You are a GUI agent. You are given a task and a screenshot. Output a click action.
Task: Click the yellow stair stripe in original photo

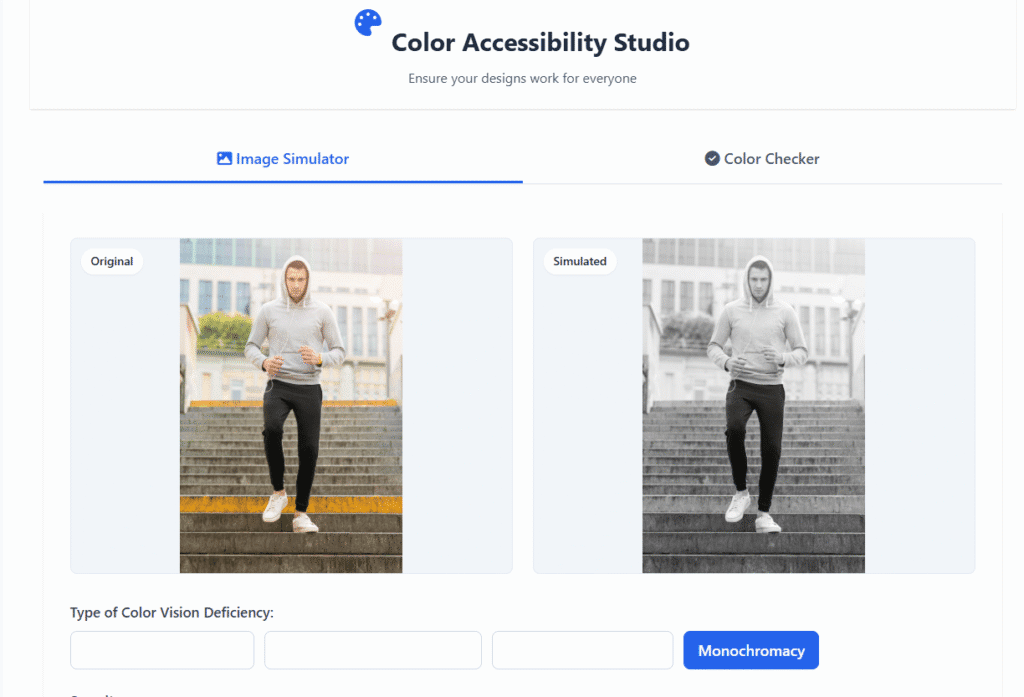[x=220, y=505]
